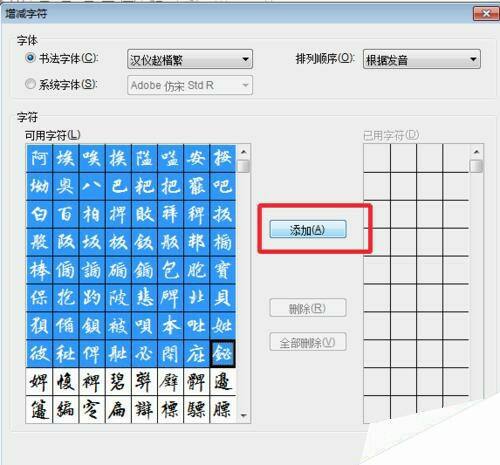This screenshot has width=500, height=465.
Task: Select the 拜 character cell
Action: (170, 214)
